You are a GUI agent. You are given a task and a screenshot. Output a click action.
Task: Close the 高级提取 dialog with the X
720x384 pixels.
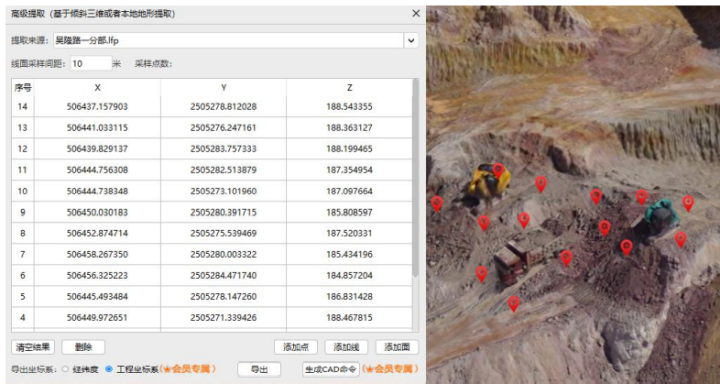pyautogui.click(x=416, y=13)
